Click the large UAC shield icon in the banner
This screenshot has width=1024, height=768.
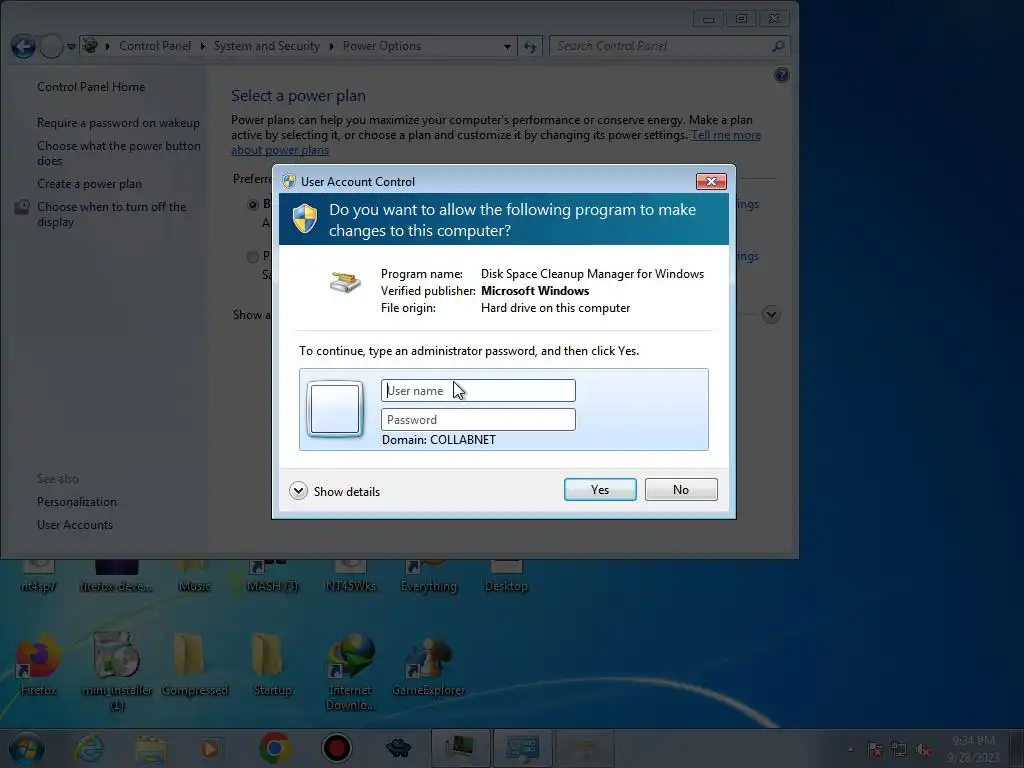pos(304,218)
